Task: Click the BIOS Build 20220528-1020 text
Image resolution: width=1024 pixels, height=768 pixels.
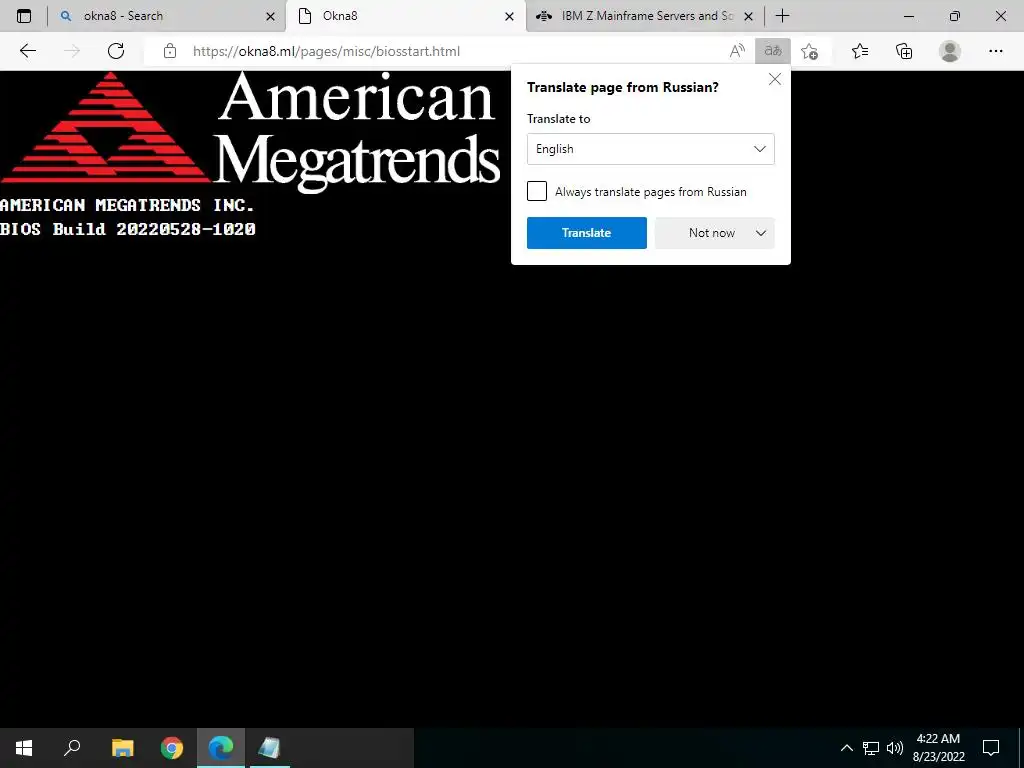Action: pyautogui.click(x=128, y=229)
